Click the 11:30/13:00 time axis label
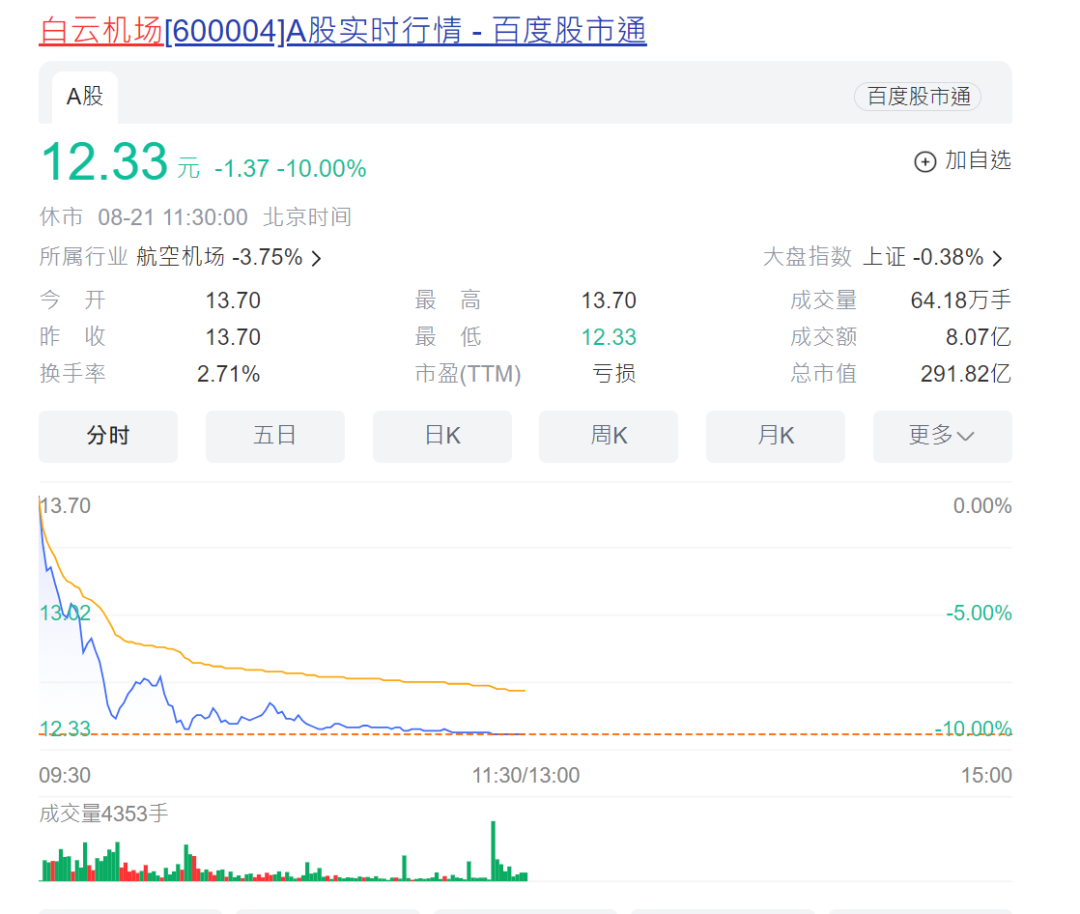Viewport: 1080px width, 914px height. click(526, 775)
